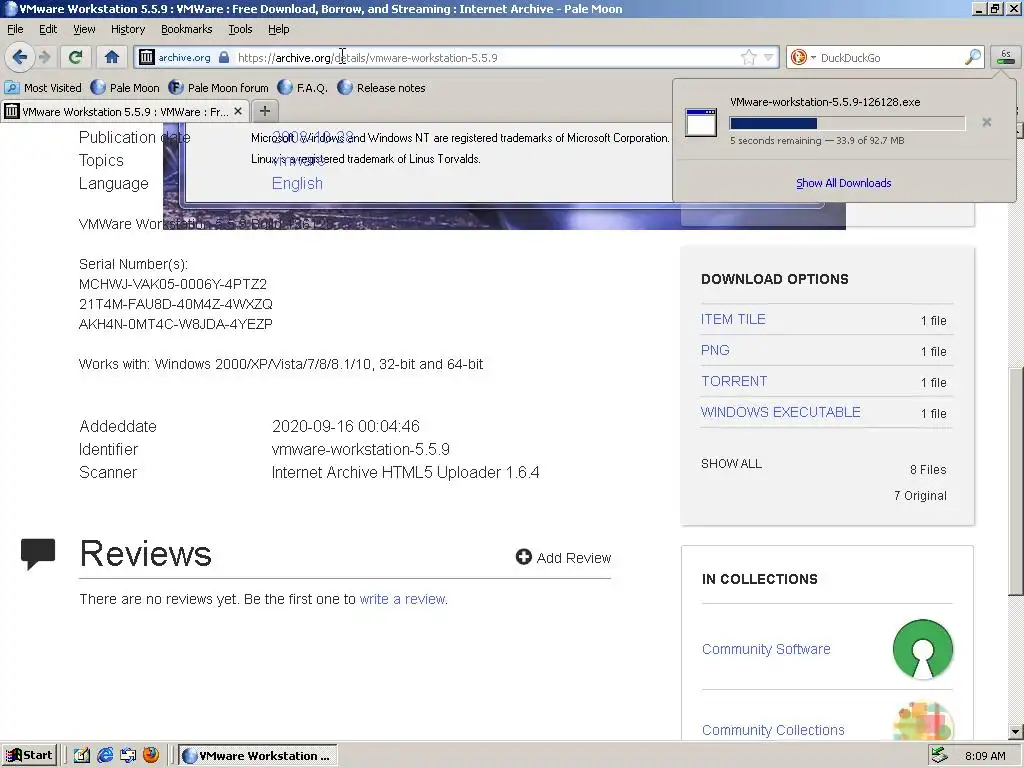The width and height of the screenshot is (1024, 768).
Task: Cancel the VMware-workstation download
Action: coord(987,122)
